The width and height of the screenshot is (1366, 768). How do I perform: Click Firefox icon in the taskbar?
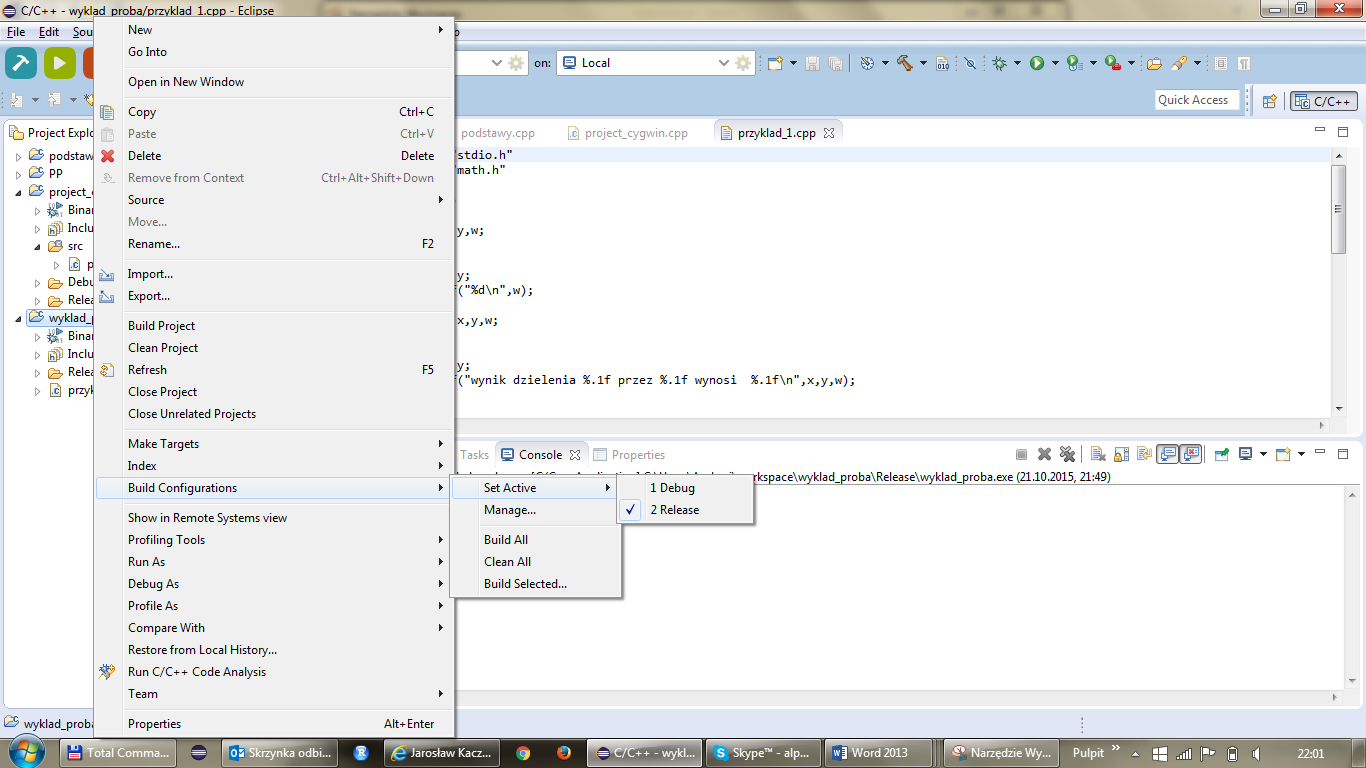pyautogui.click(x=563, y=753)
